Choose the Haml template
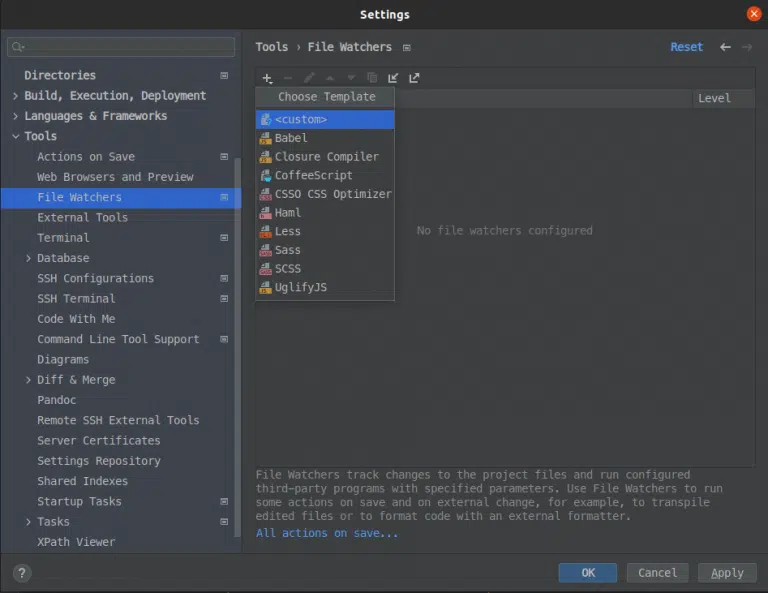Screen dimensions: 768x593 (325, 213)
